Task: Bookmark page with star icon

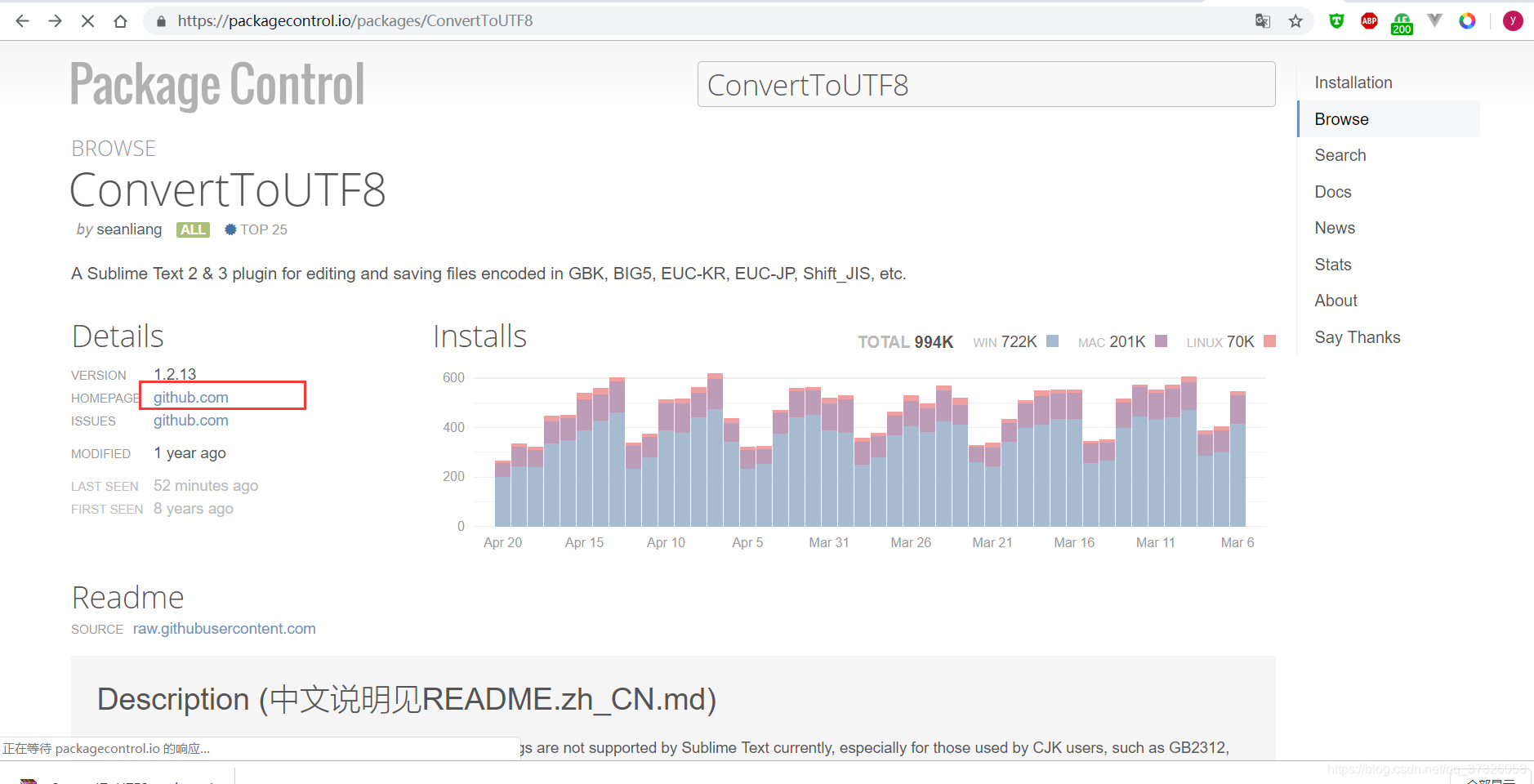Action: pos(1295,21)
